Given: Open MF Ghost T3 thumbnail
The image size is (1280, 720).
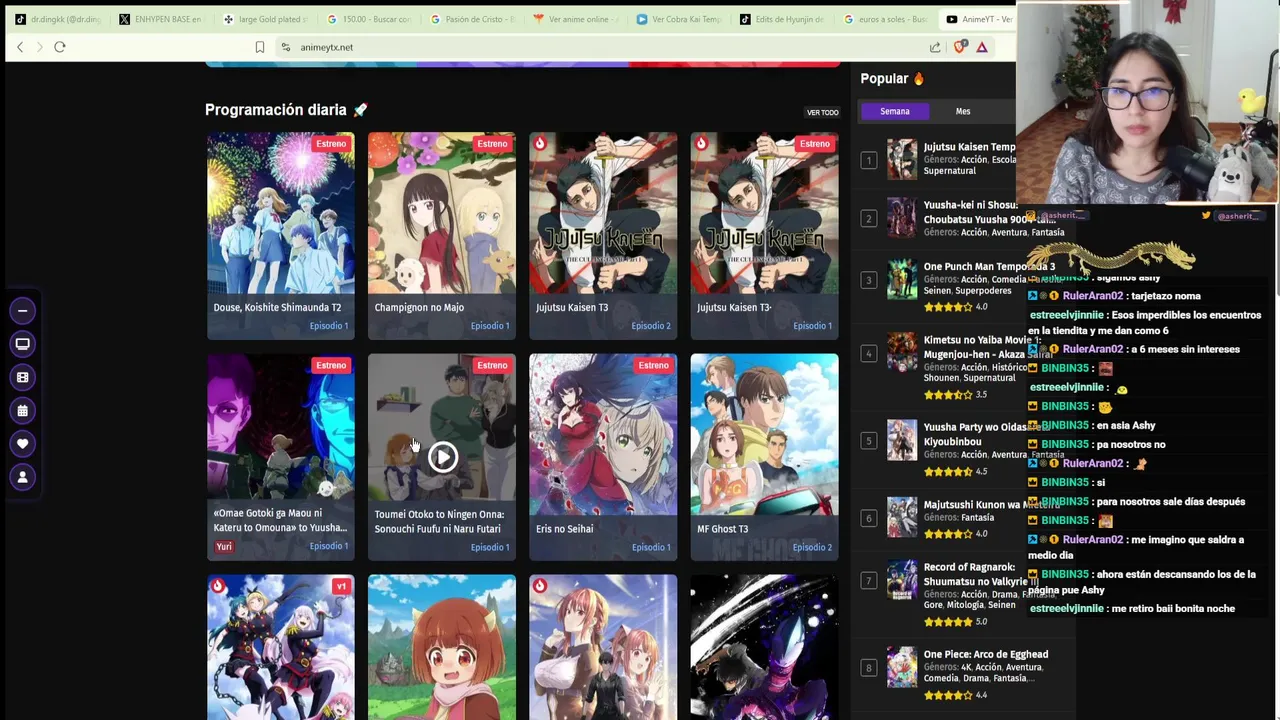Looking at the screenshot, I should point(764,434).
